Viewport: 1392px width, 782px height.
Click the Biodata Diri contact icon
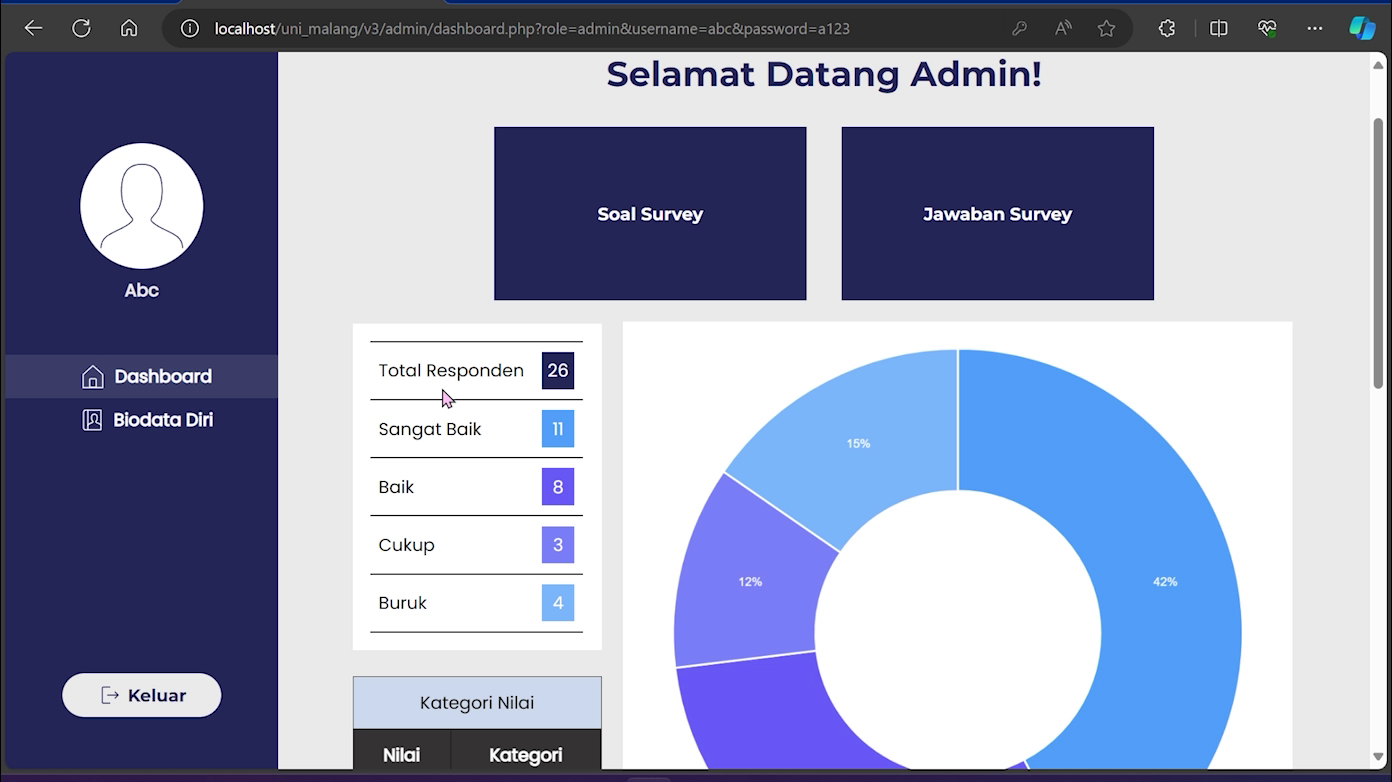(92, 420)
